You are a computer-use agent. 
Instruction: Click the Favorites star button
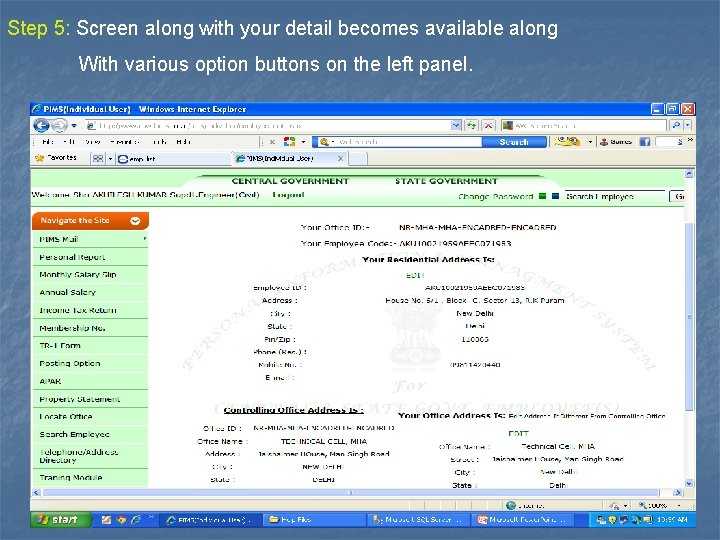point(56,158)
